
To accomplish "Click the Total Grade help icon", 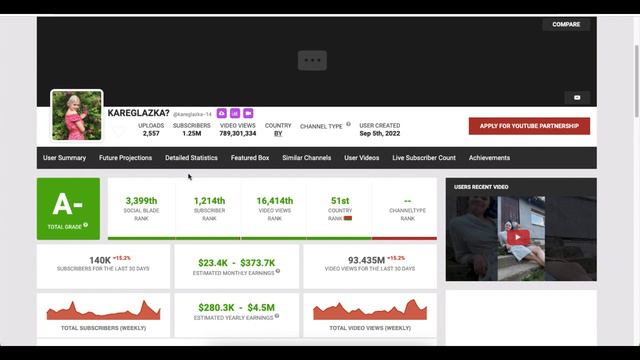I will tap(86, 225).
